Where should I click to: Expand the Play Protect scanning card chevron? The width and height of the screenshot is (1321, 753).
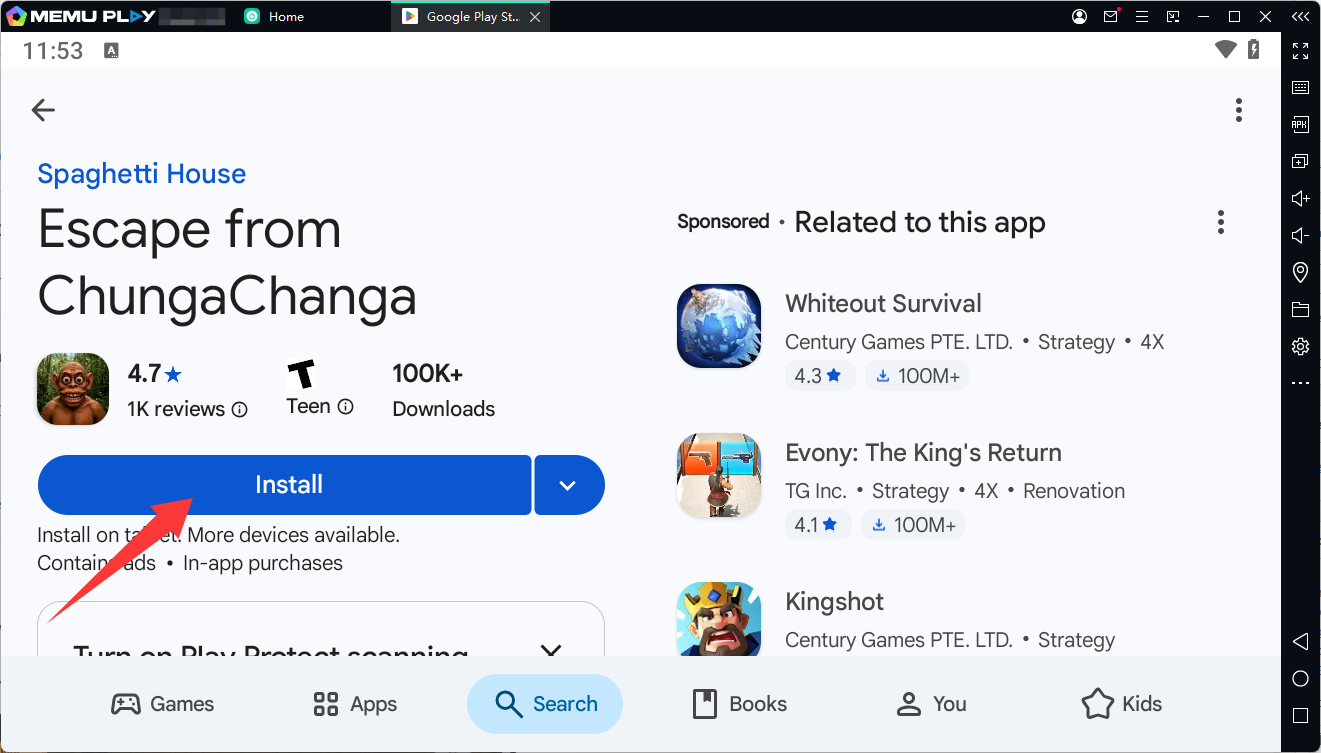pos(550,650)
